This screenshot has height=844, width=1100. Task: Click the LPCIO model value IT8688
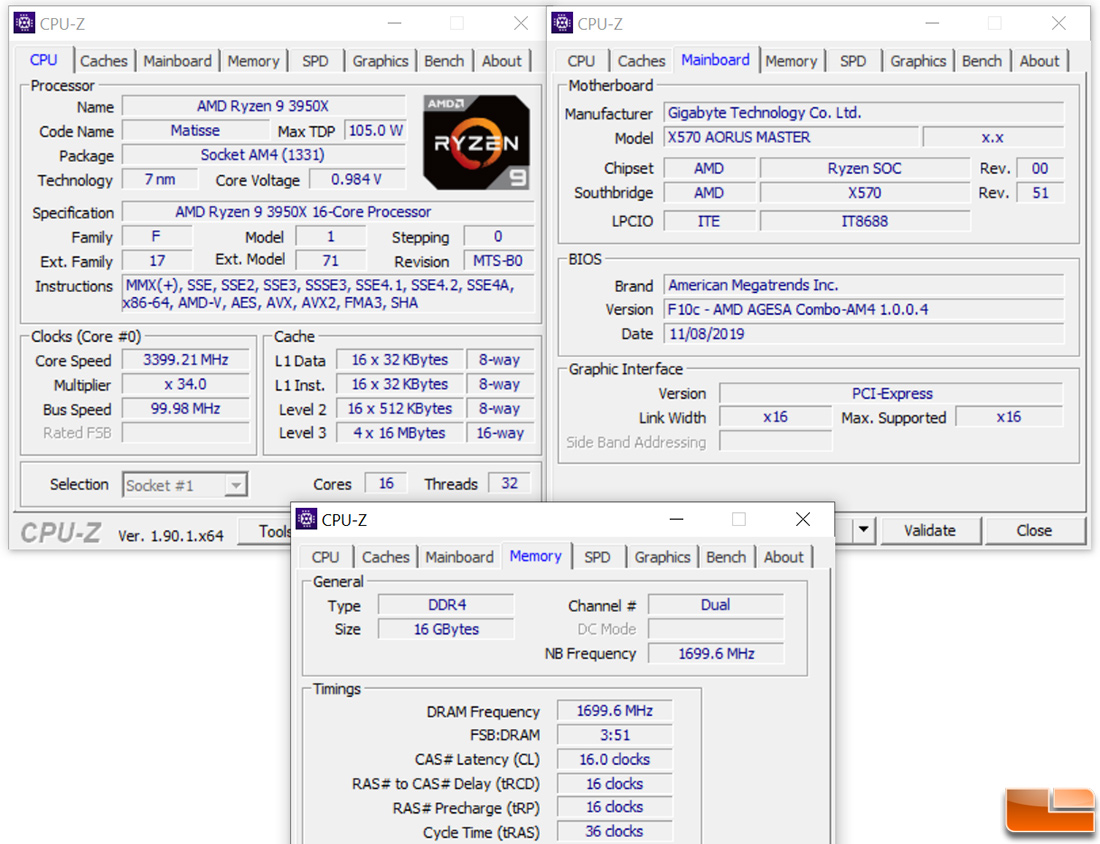tap(865, 221)
